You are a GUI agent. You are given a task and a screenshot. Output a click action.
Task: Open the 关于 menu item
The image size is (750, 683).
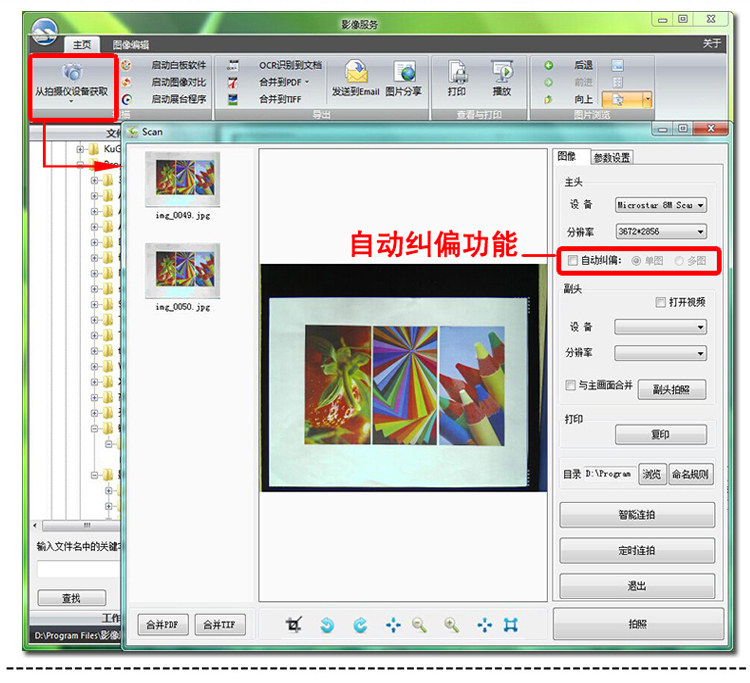pos(712,44)
